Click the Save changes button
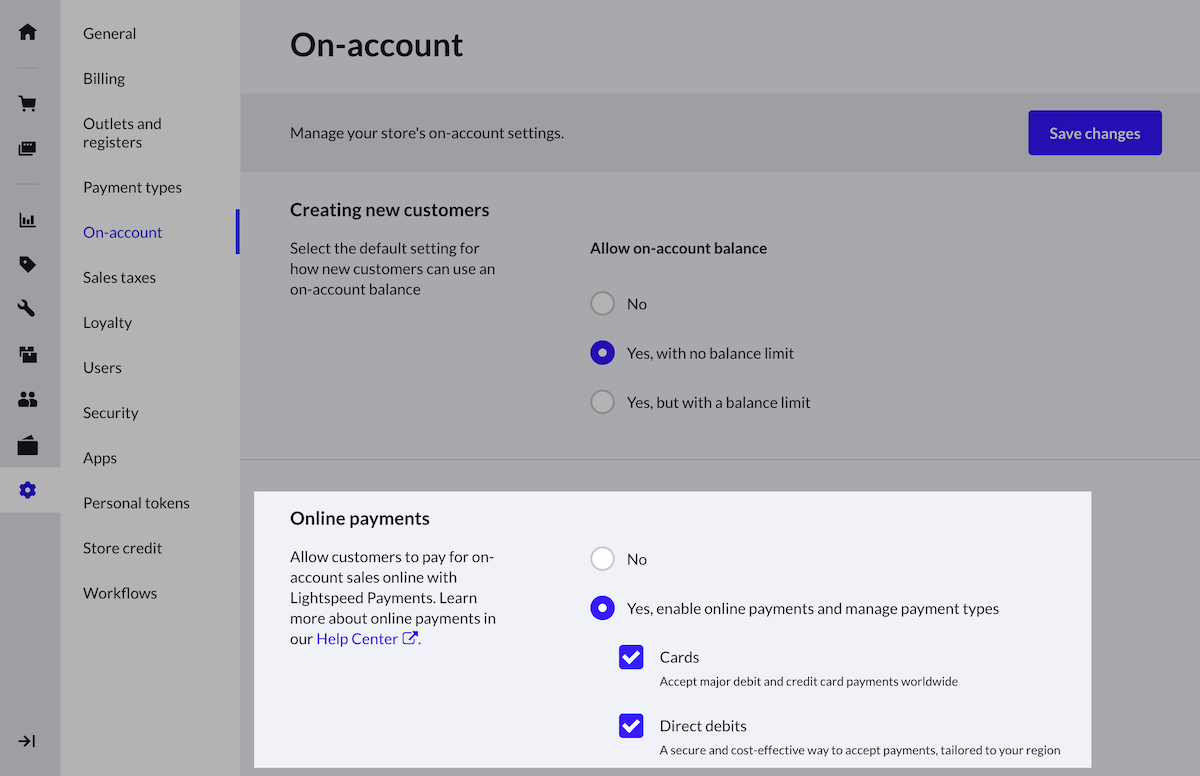Viewport: 1200px width, 776px height. (1094, 133)
